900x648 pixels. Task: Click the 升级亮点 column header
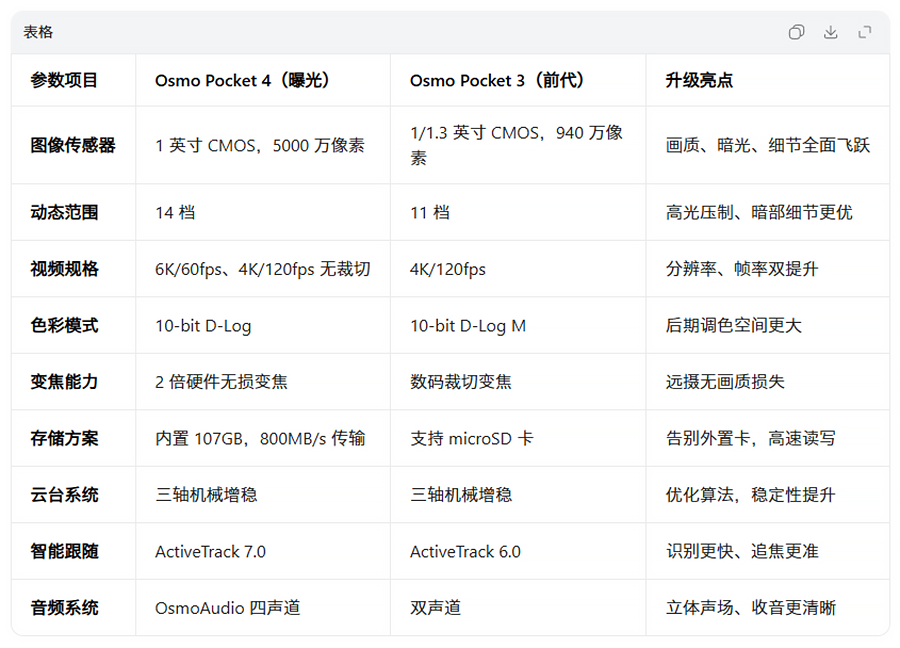(692, 81)
